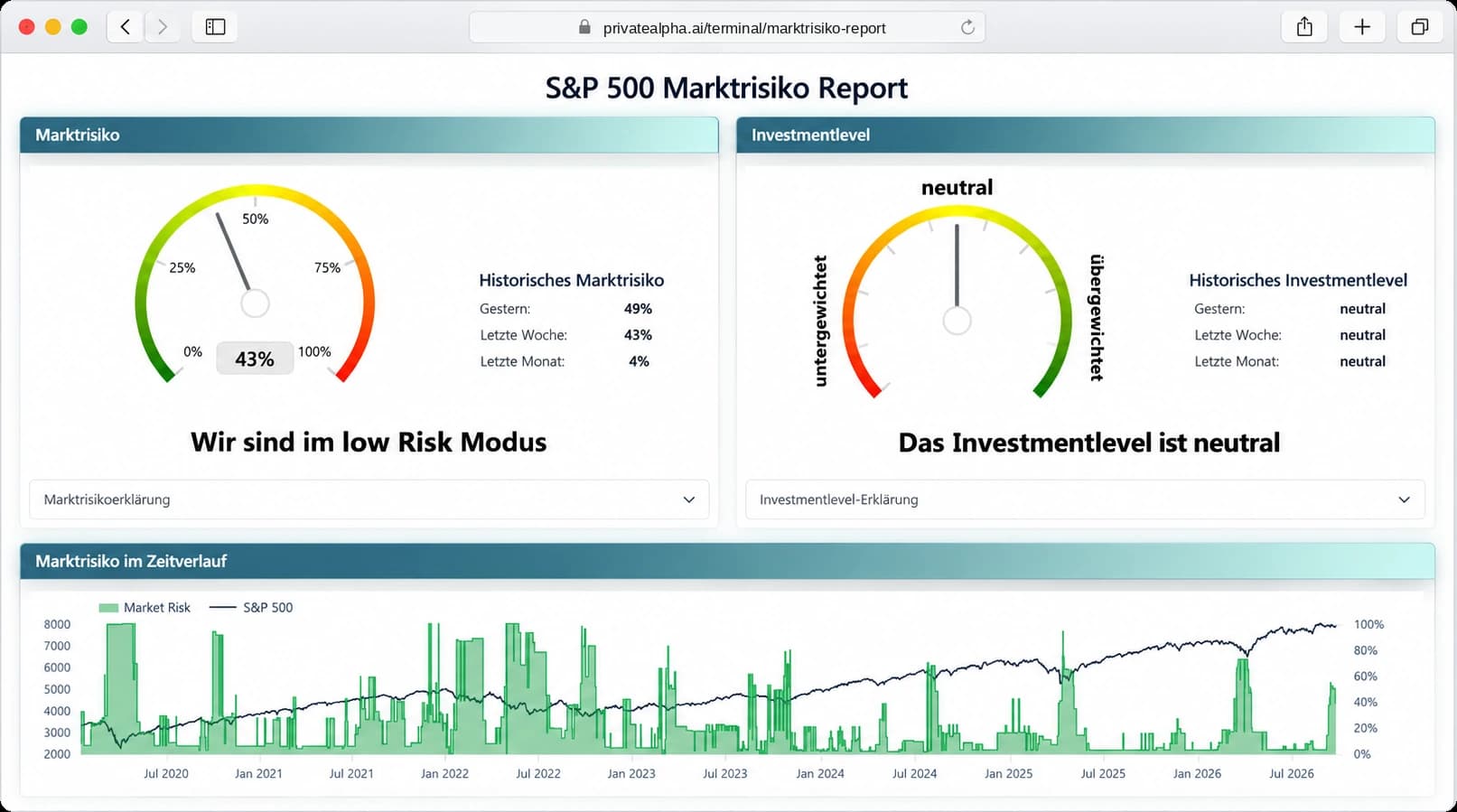Image resolution: width=1457 pixels, height=812 pixels.
Task: Show the tab overview icon
Action: (x=1420, y=27)
